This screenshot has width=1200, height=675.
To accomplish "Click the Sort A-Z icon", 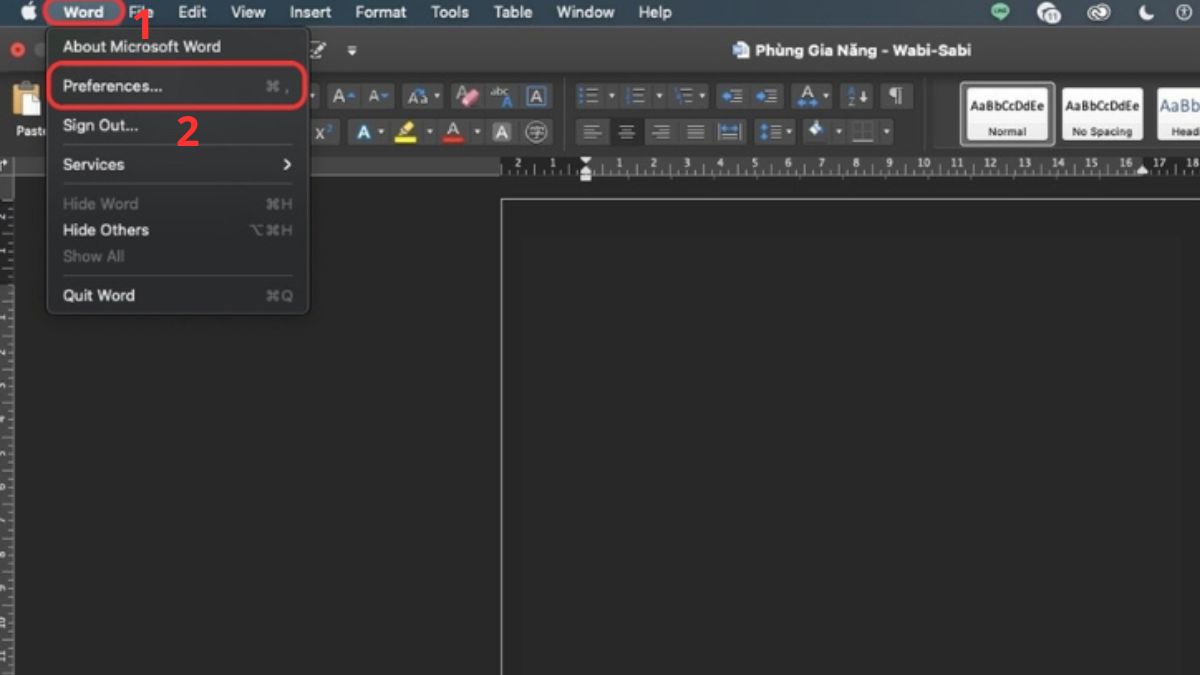I will tap(856, 96).
